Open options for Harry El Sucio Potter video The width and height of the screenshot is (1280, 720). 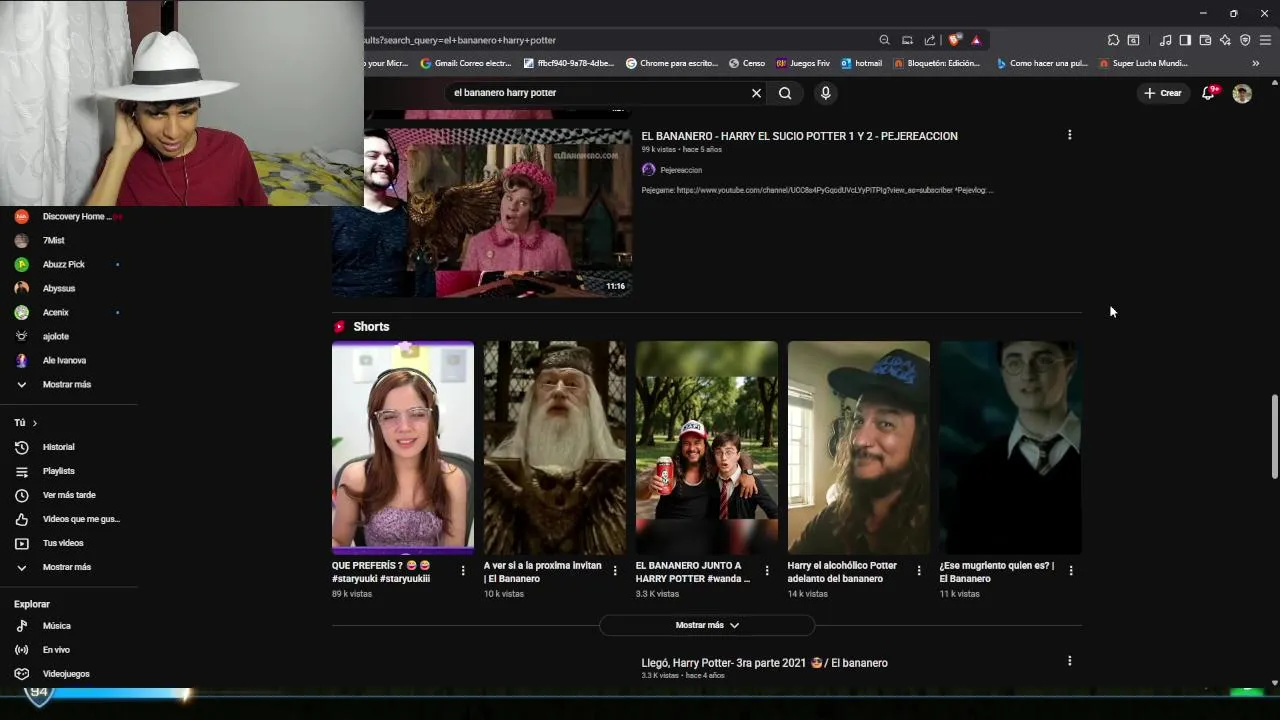(x=1069, y=135)
